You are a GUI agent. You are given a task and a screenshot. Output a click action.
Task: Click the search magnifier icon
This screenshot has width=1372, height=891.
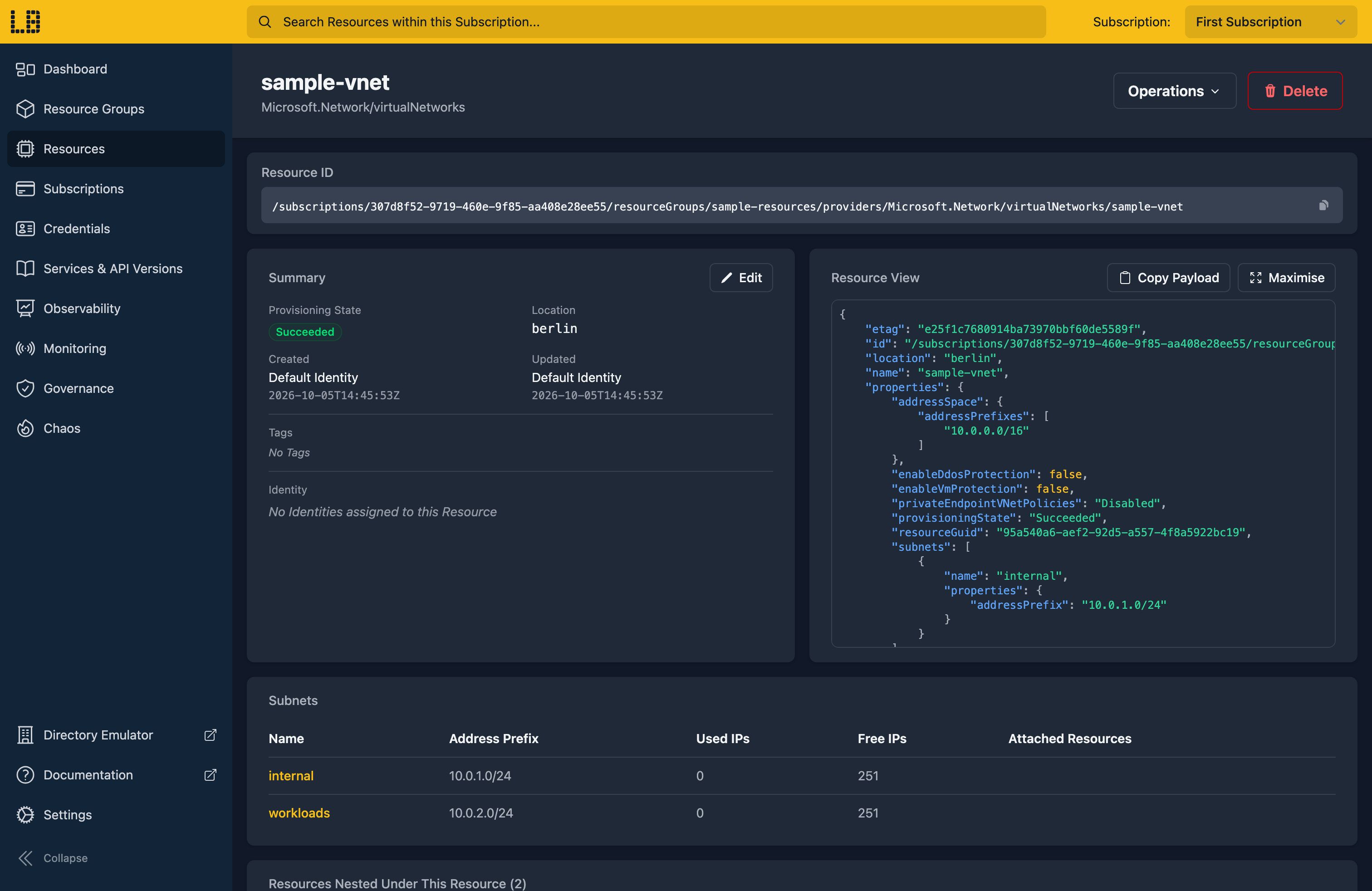point(265,22)
